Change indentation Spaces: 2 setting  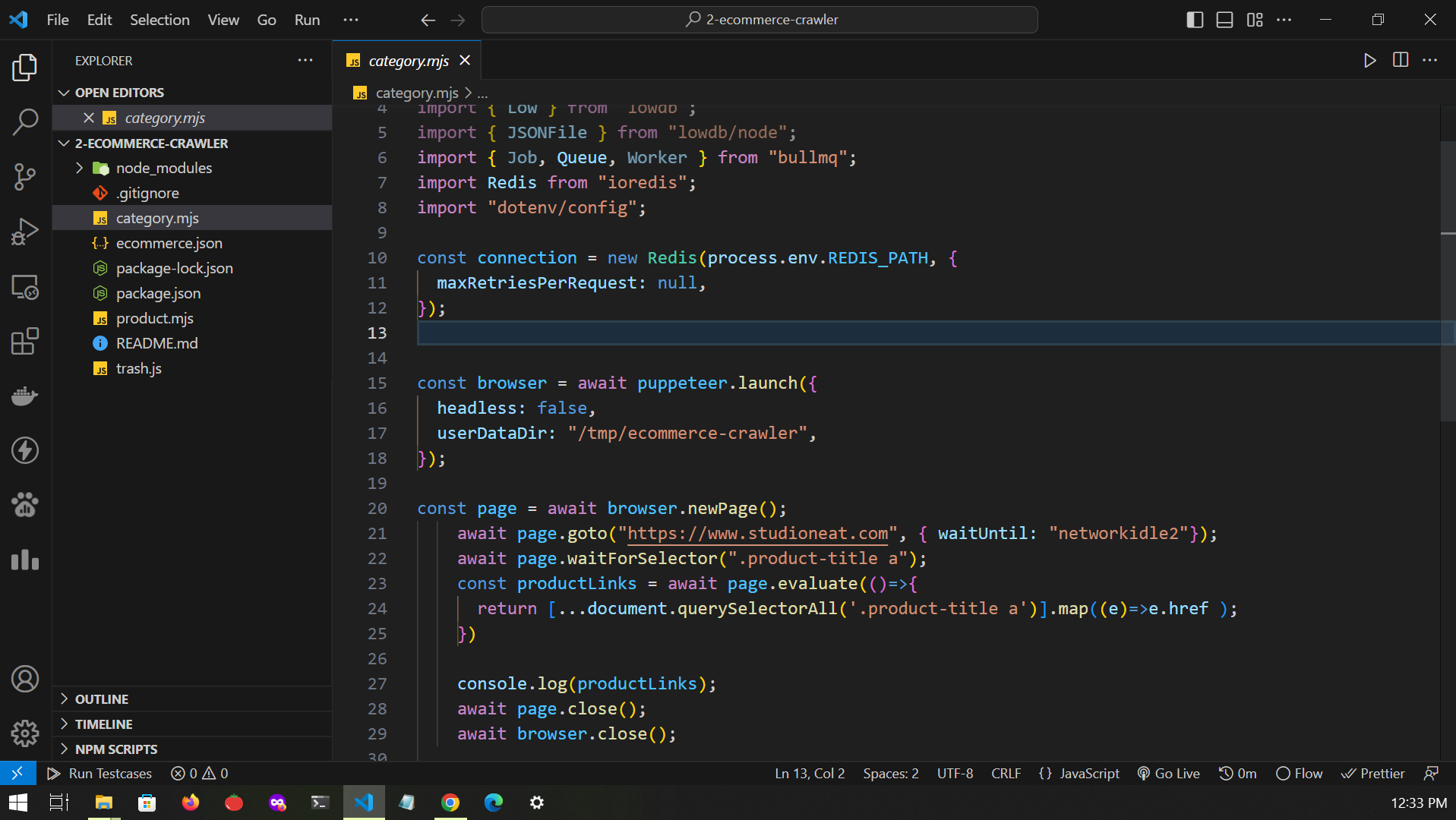tap(890, 773)
